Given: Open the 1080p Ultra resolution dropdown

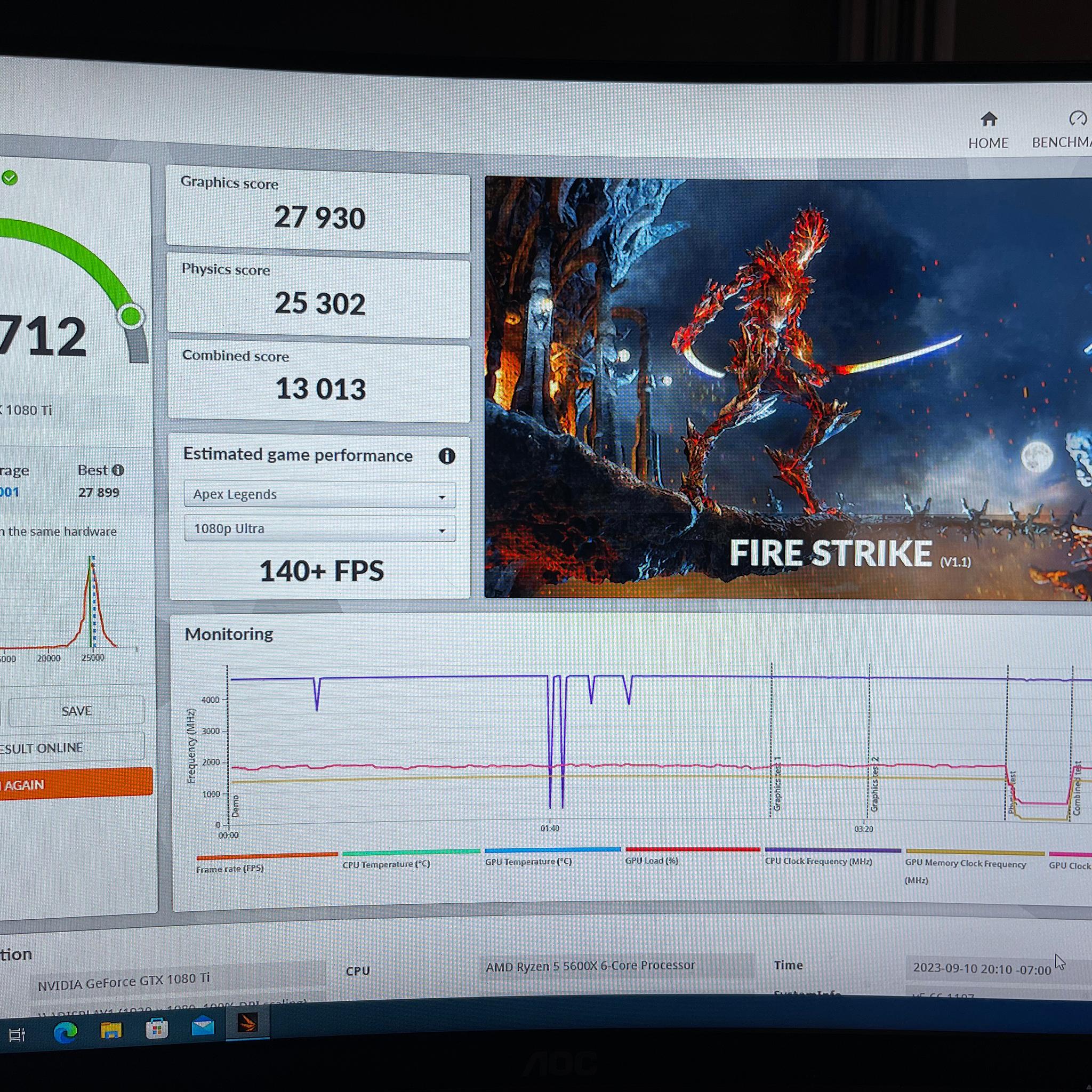Looking at the screenshot, I should click(319, 529).
